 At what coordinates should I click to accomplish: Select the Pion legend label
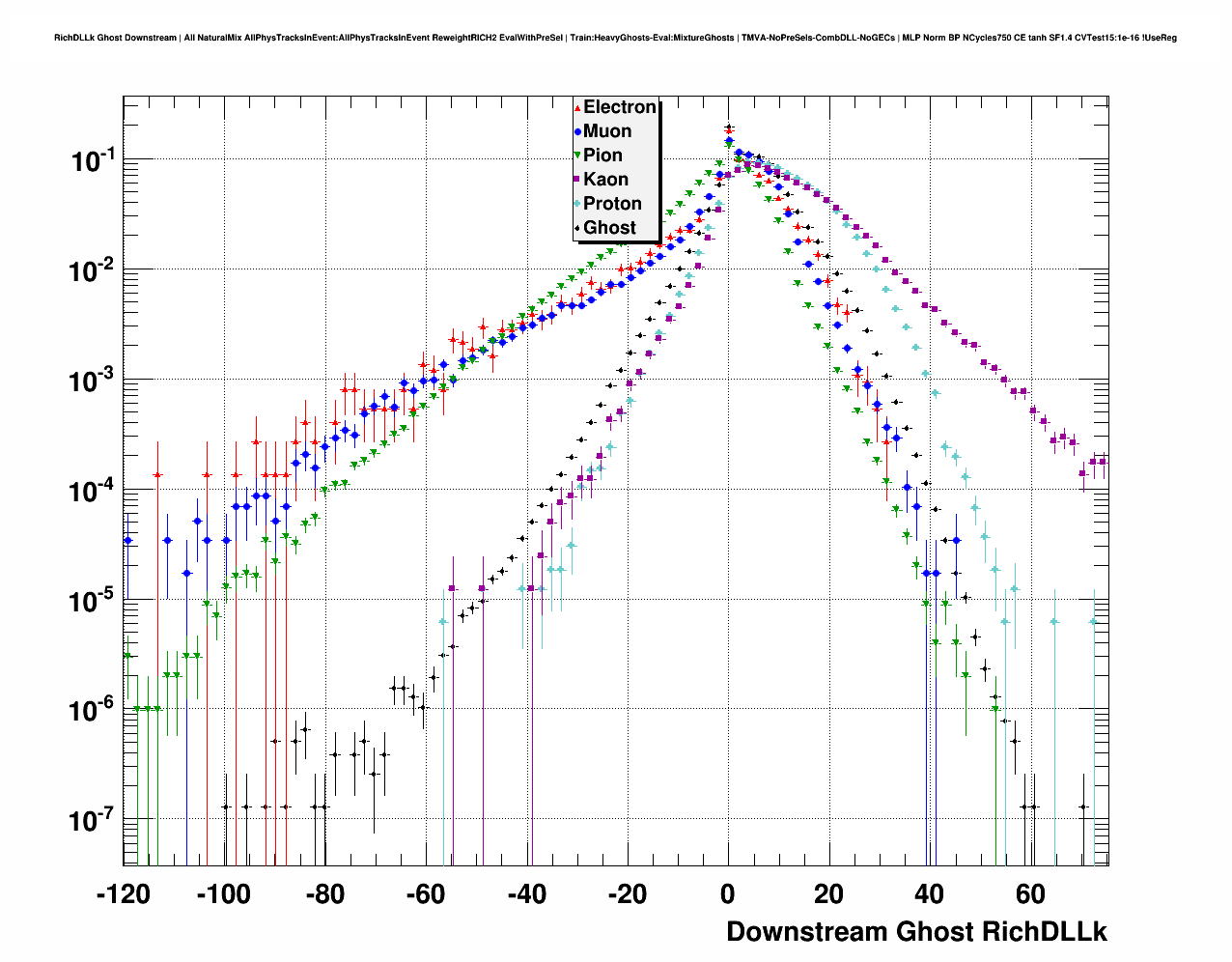[602, 156]
